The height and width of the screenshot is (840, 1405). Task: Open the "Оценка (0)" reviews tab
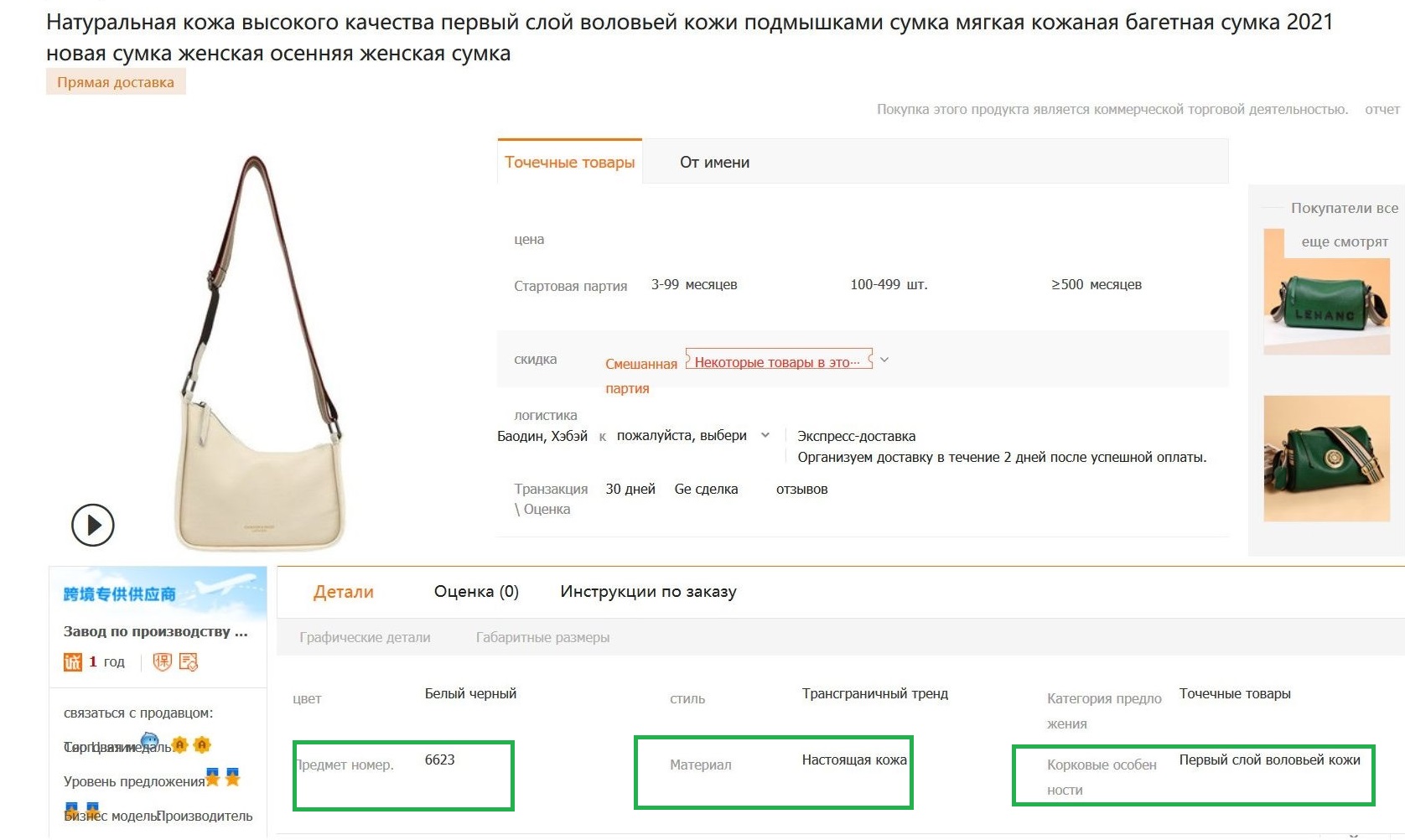click(476, 592)
